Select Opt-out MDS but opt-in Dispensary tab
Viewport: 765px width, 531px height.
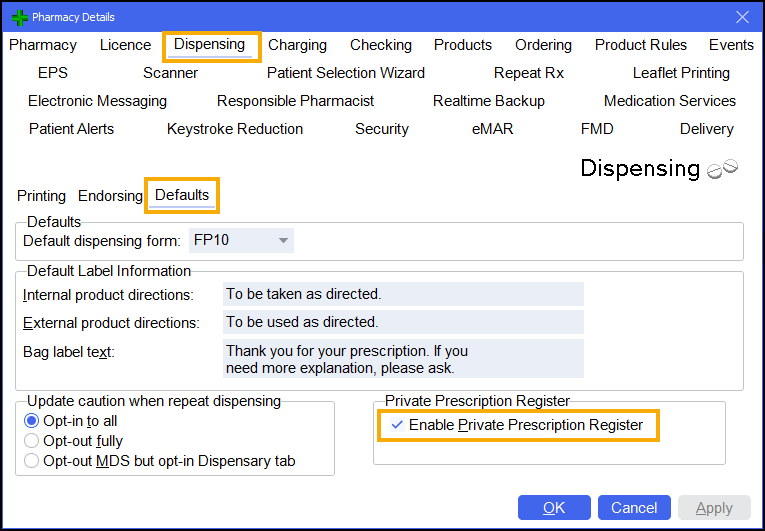tap(32, 461)
